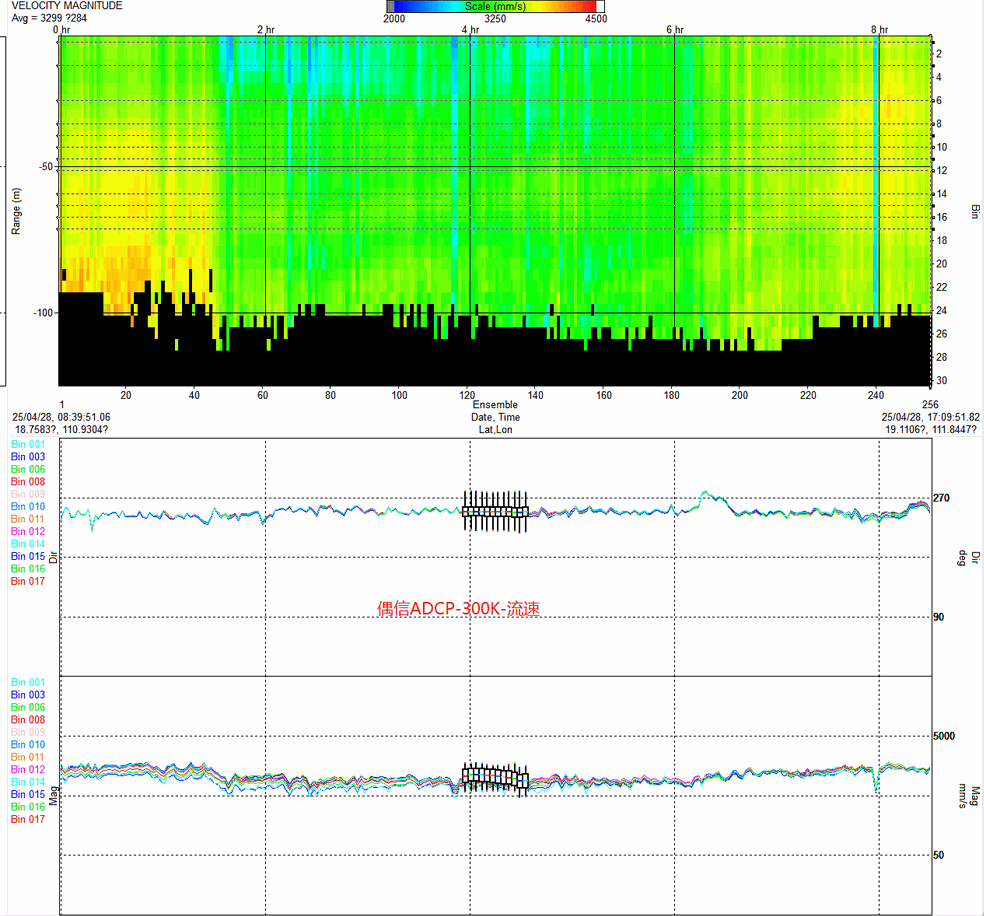
Task: Click the Ensemble axis label
Action: coord(495,405)
